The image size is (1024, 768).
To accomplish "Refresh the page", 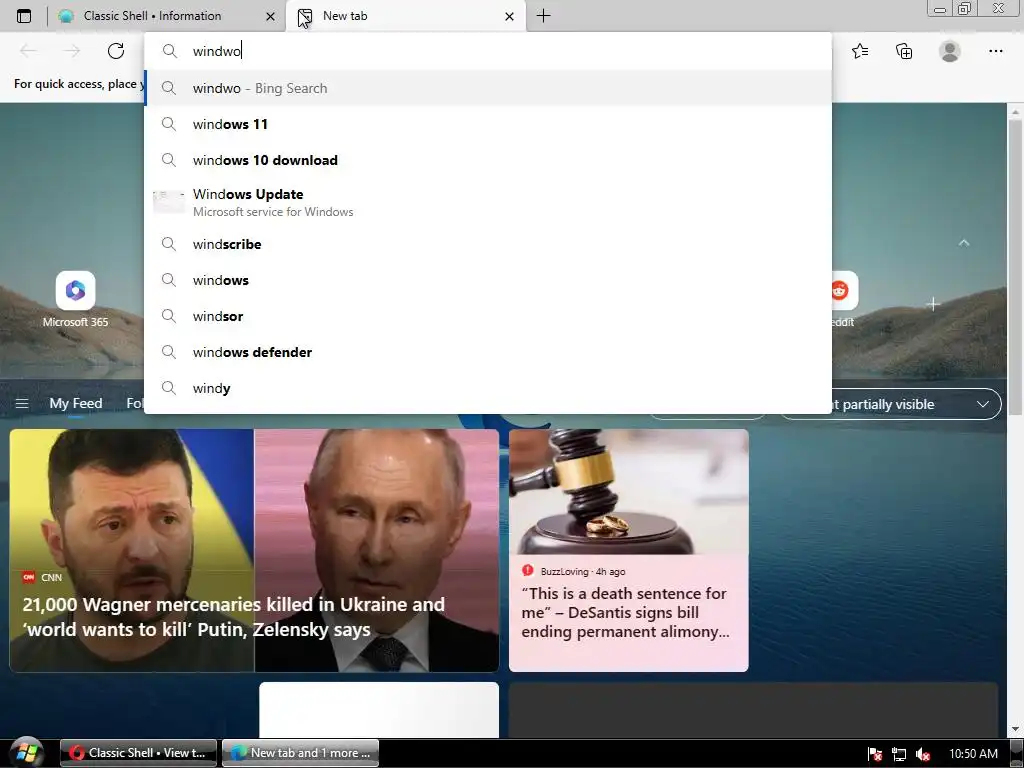I will coord(116,51).
